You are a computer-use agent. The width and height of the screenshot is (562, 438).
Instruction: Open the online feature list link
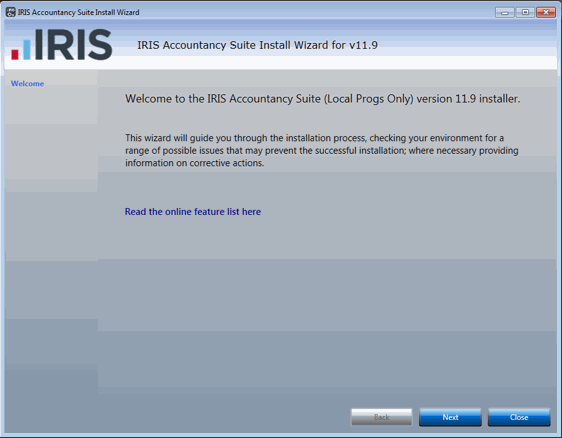pyautogui.click(x=193, y=212)
